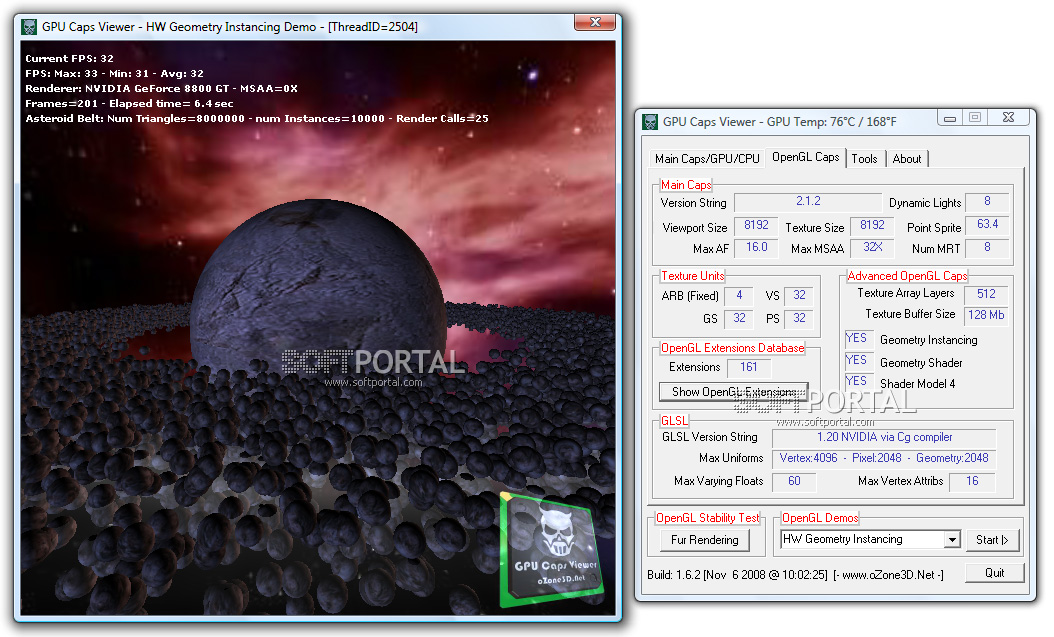Click the Max Uniforms value field
The image size is (1054, 637).
point(884,458)
